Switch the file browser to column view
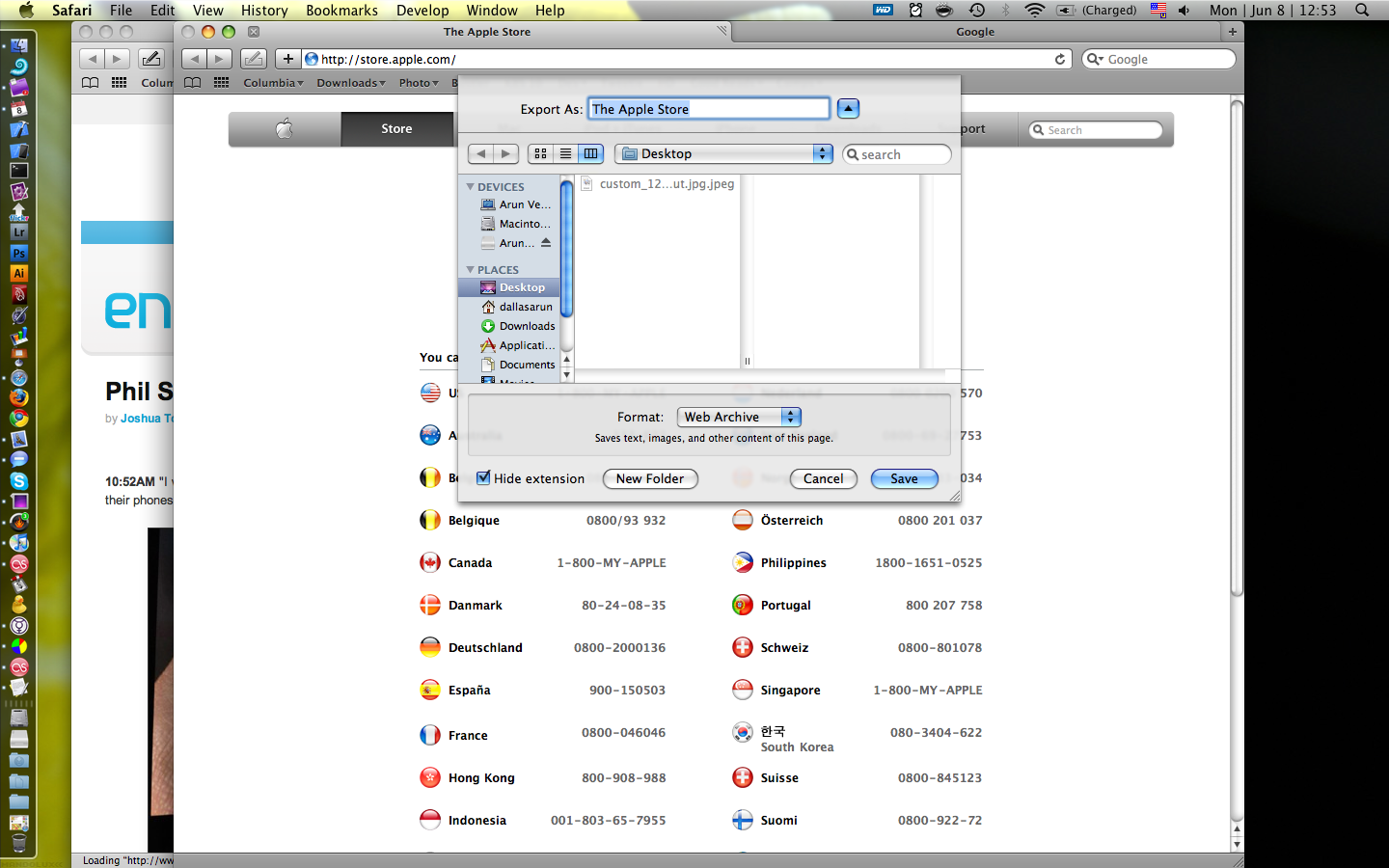The image size is (1389, 868). coord(590,153)
